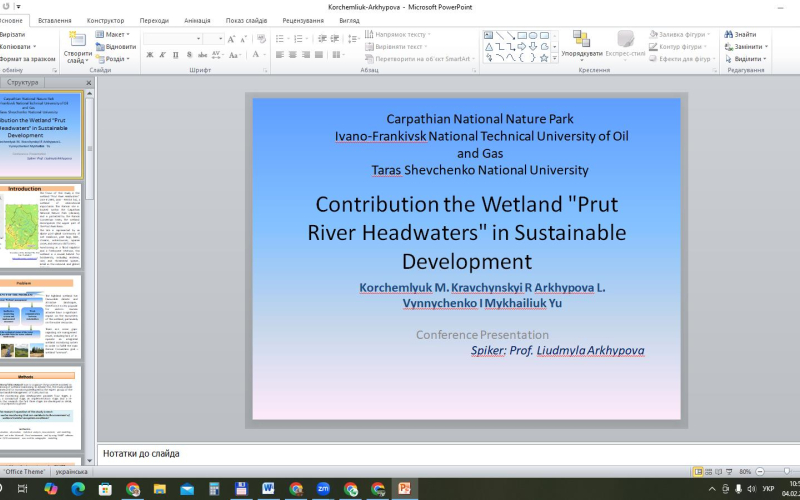Select the text box shape in gallery

coord(488,36)
